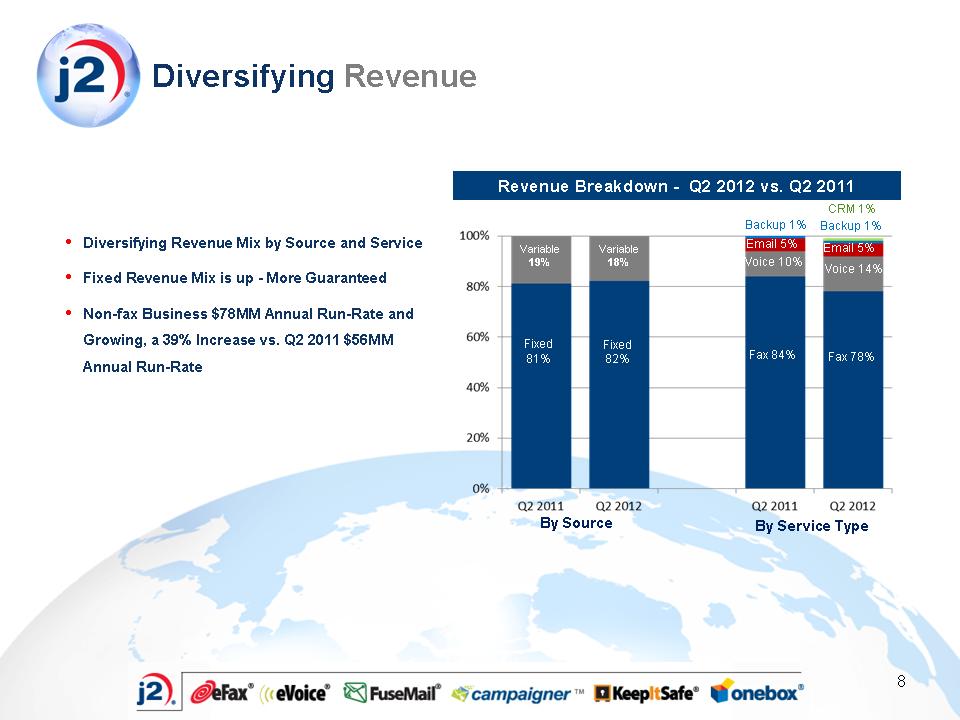Select the "80%" y-axis label
The image size is (960, 720).
(477, 287)
